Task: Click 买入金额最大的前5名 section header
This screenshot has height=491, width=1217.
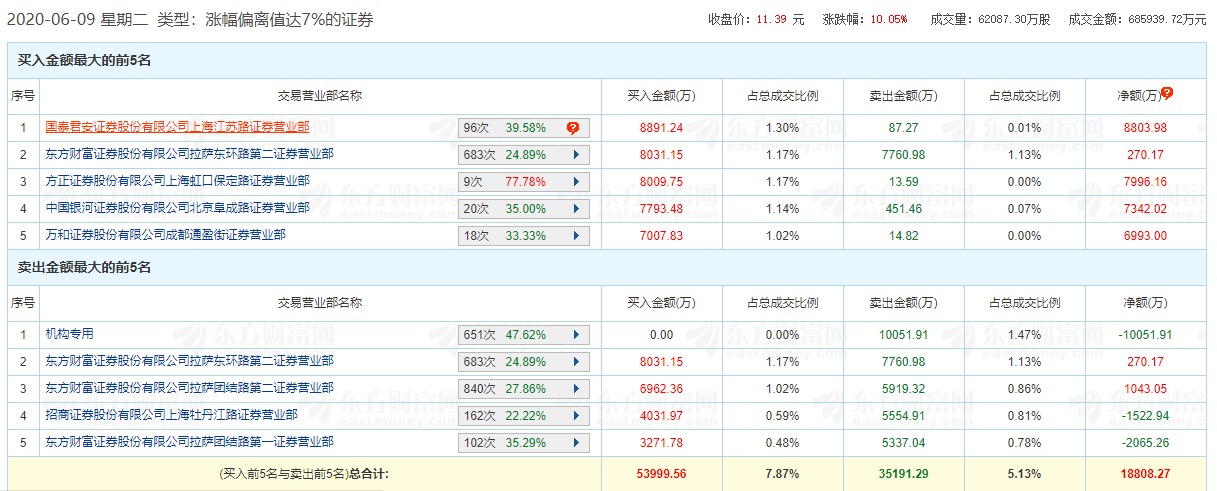Action: (x=84, y=61)
